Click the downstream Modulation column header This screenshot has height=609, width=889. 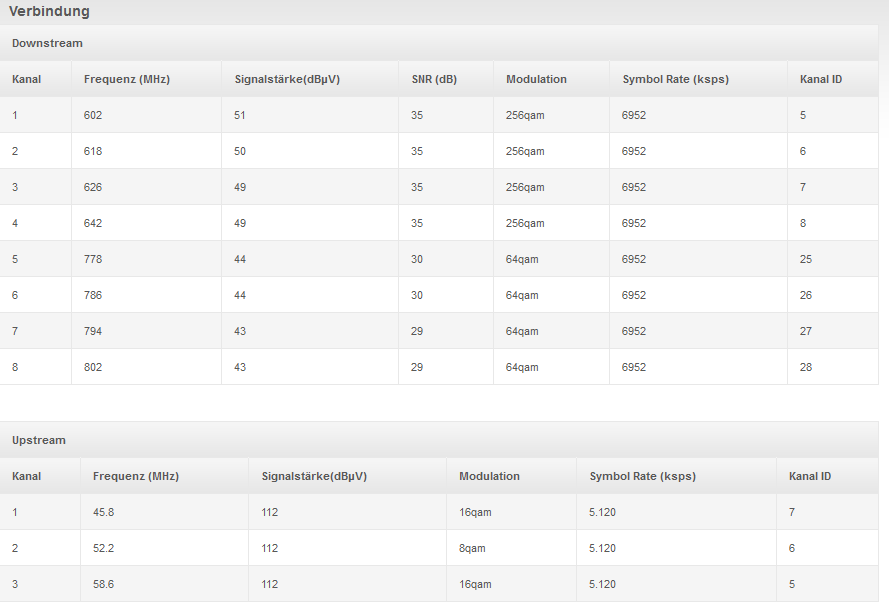(536, 79)
